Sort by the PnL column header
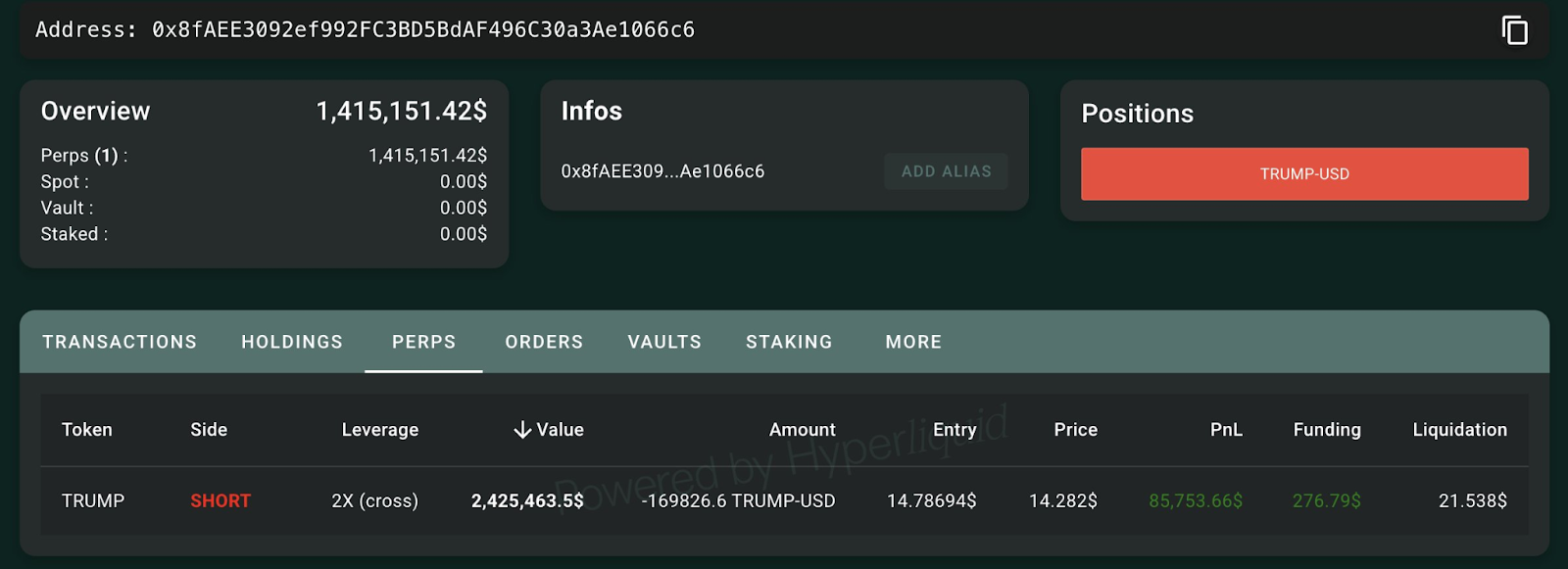 1225,430
